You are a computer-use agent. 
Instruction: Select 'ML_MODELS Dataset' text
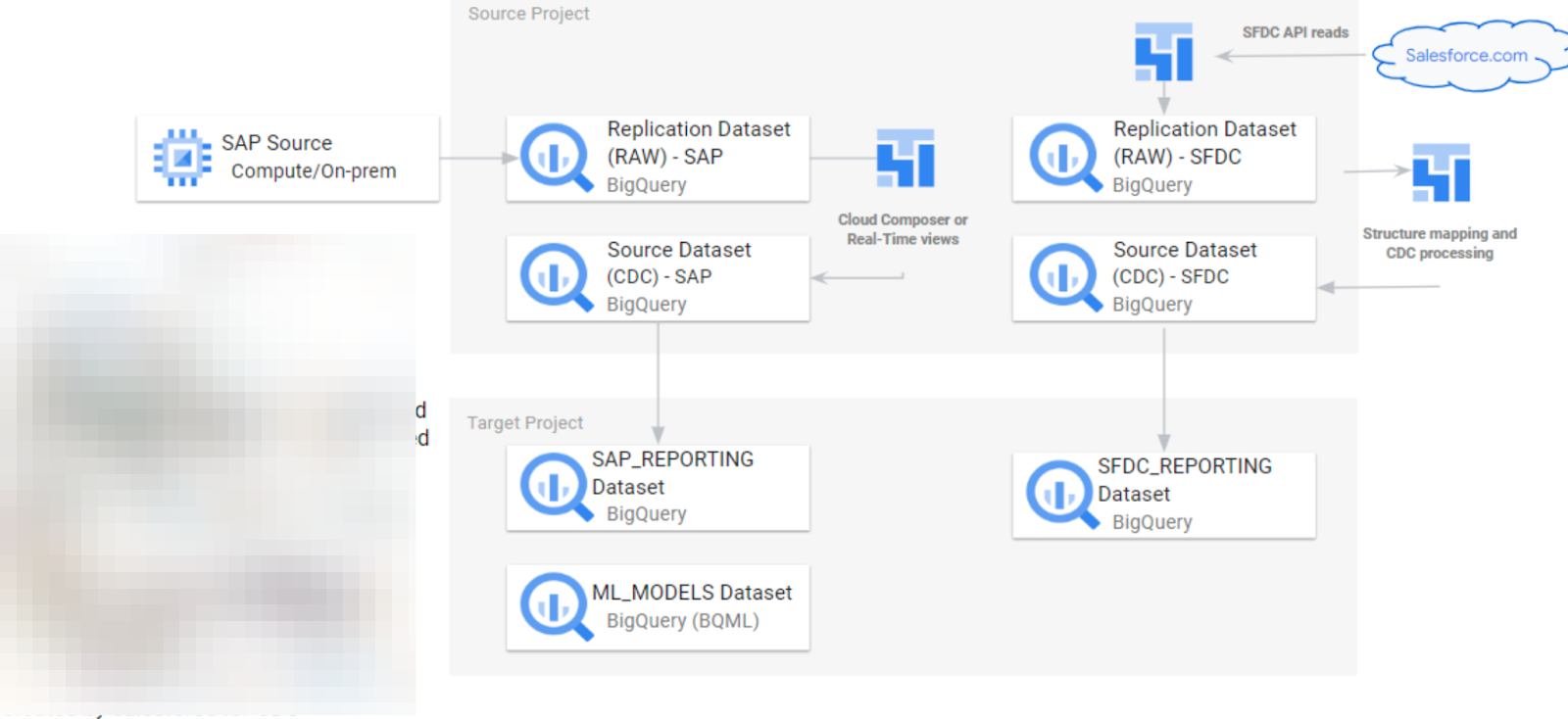[692, 593]
